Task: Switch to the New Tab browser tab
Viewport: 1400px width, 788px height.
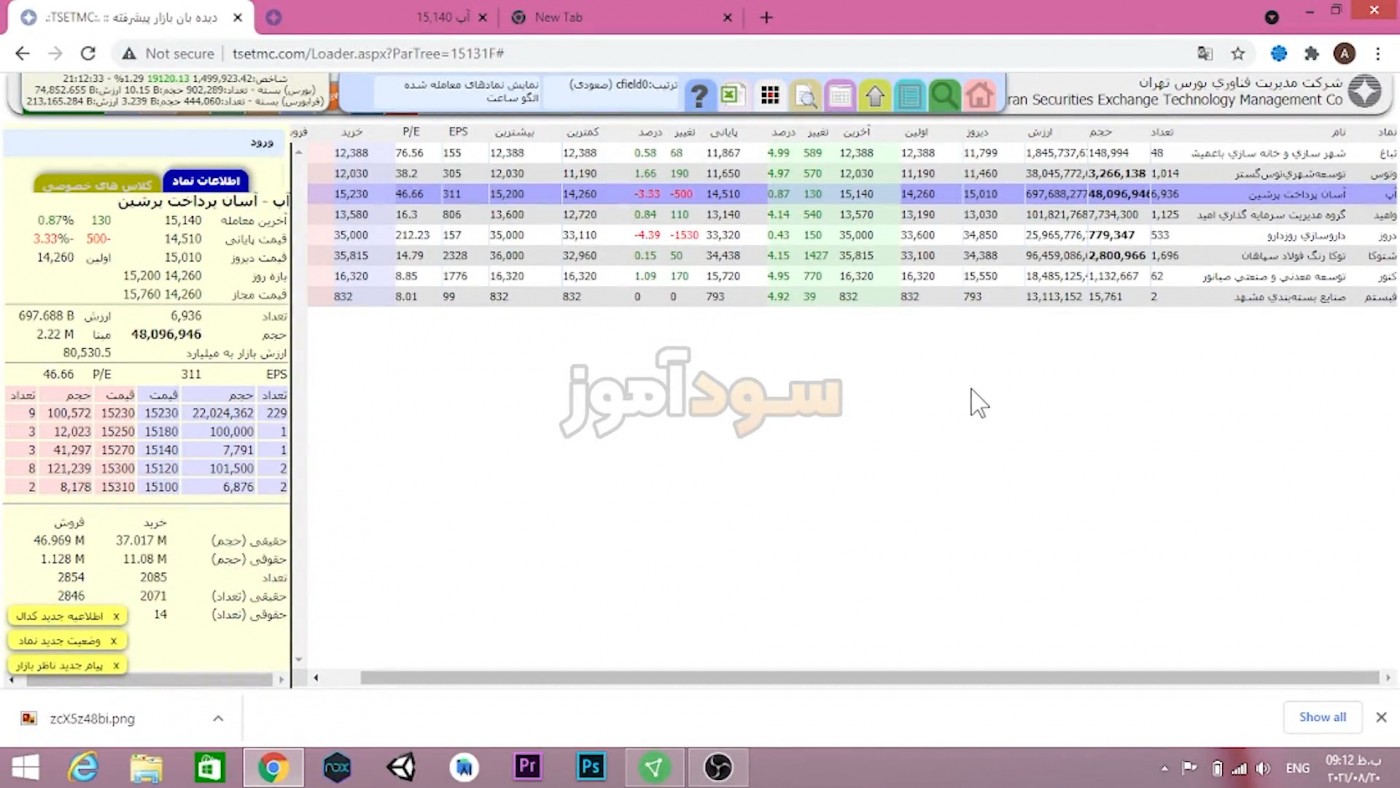Action: pos(620,17)
